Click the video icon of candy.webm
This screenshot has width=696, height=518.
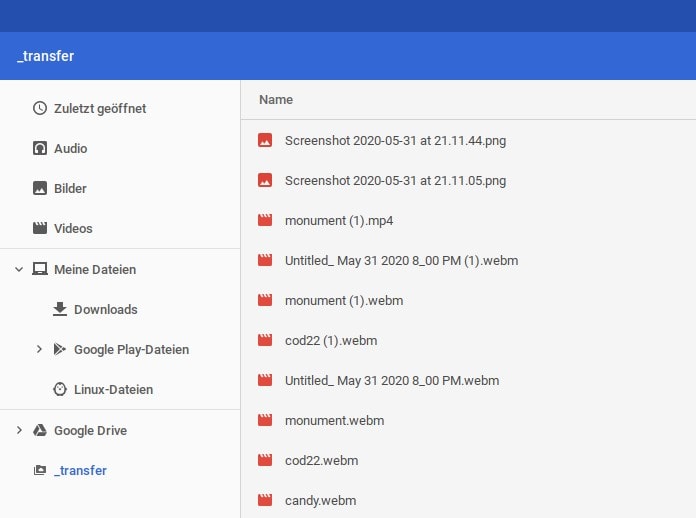point(265,500)
